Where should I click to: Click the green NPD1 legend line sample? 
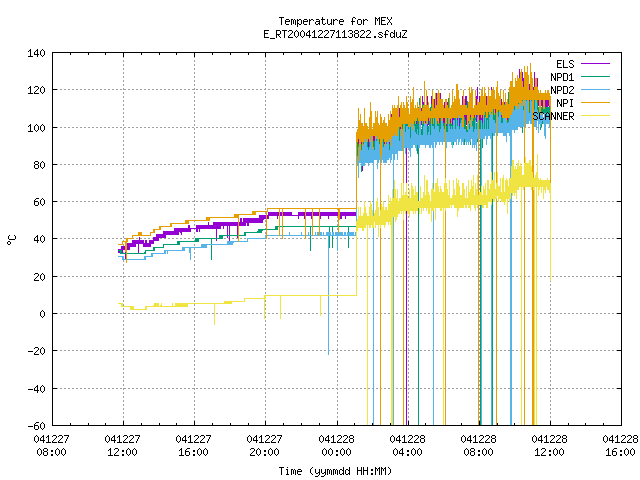[595, 76]
